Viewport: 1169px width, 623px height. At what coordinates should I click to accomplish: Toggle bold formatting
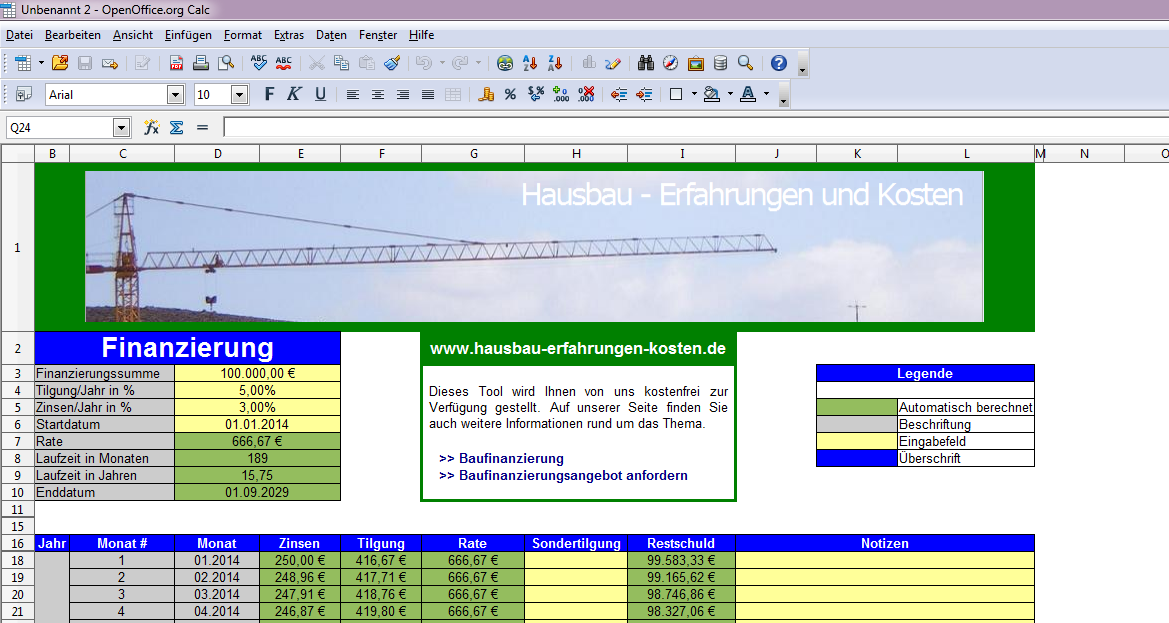[269, 94]
